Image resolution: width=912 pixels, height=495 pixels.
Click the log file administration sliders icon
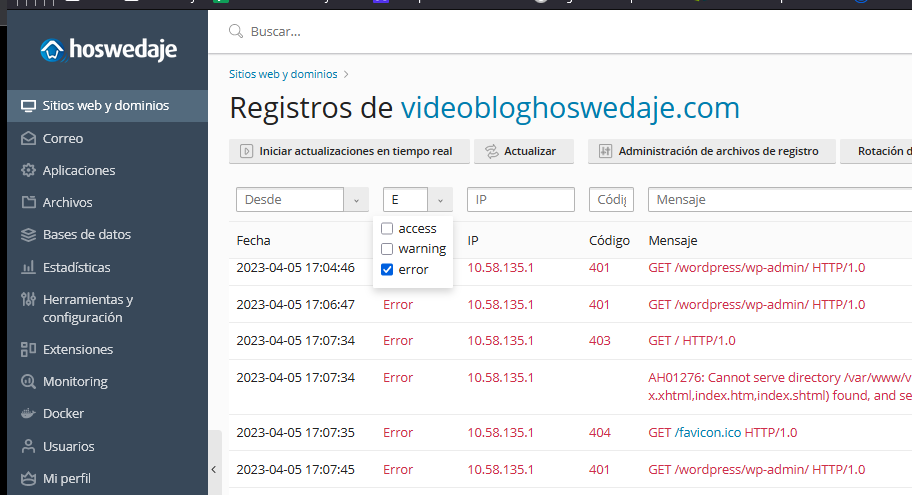click(605, 151)
